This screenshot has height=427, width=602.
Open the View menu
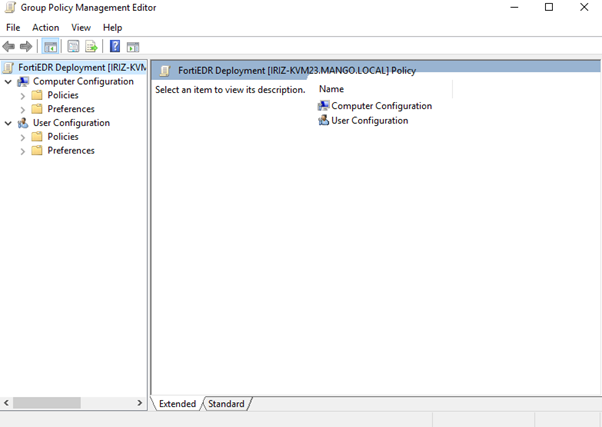tap(81, 28)
